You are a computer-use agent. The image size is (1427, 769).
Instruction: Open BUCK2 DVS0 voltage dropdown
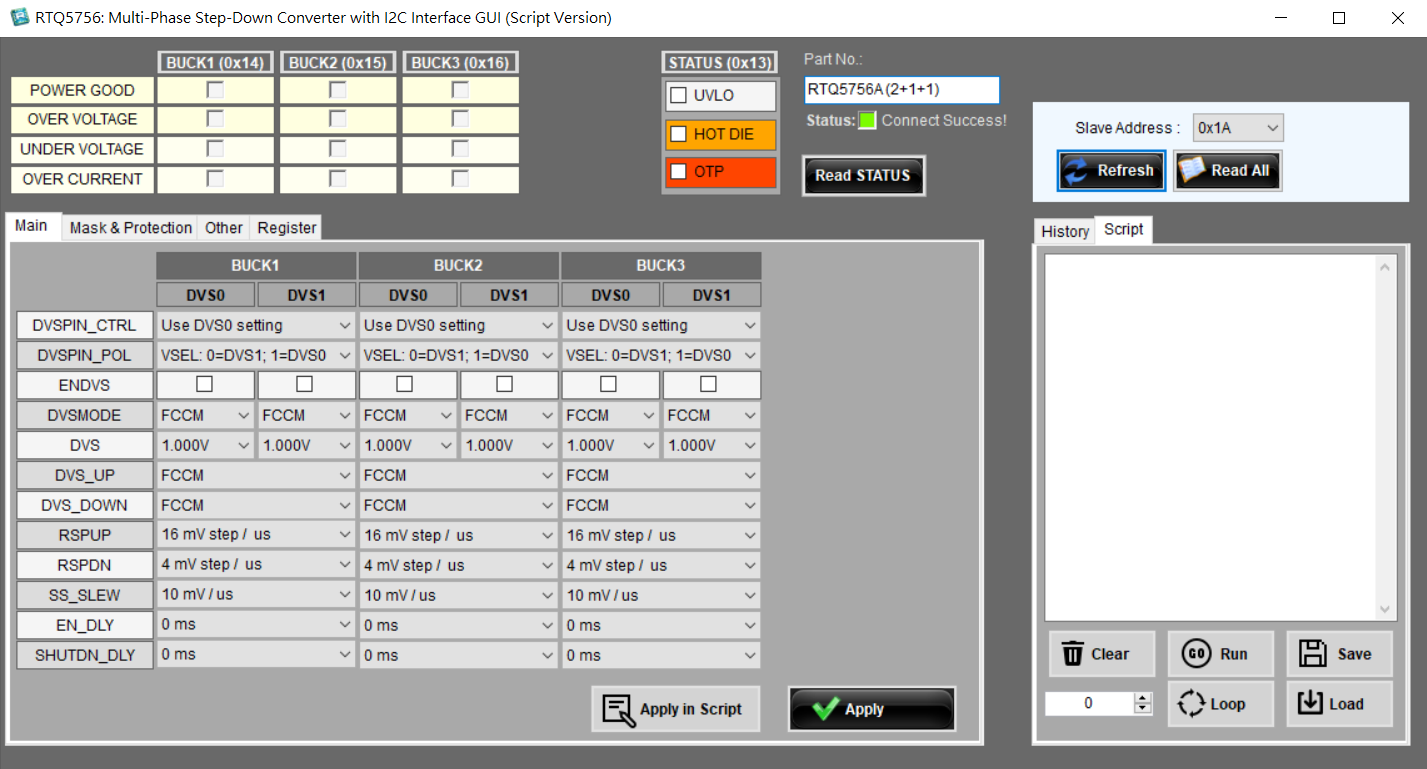pyautogui.click(x=407, y=445)
